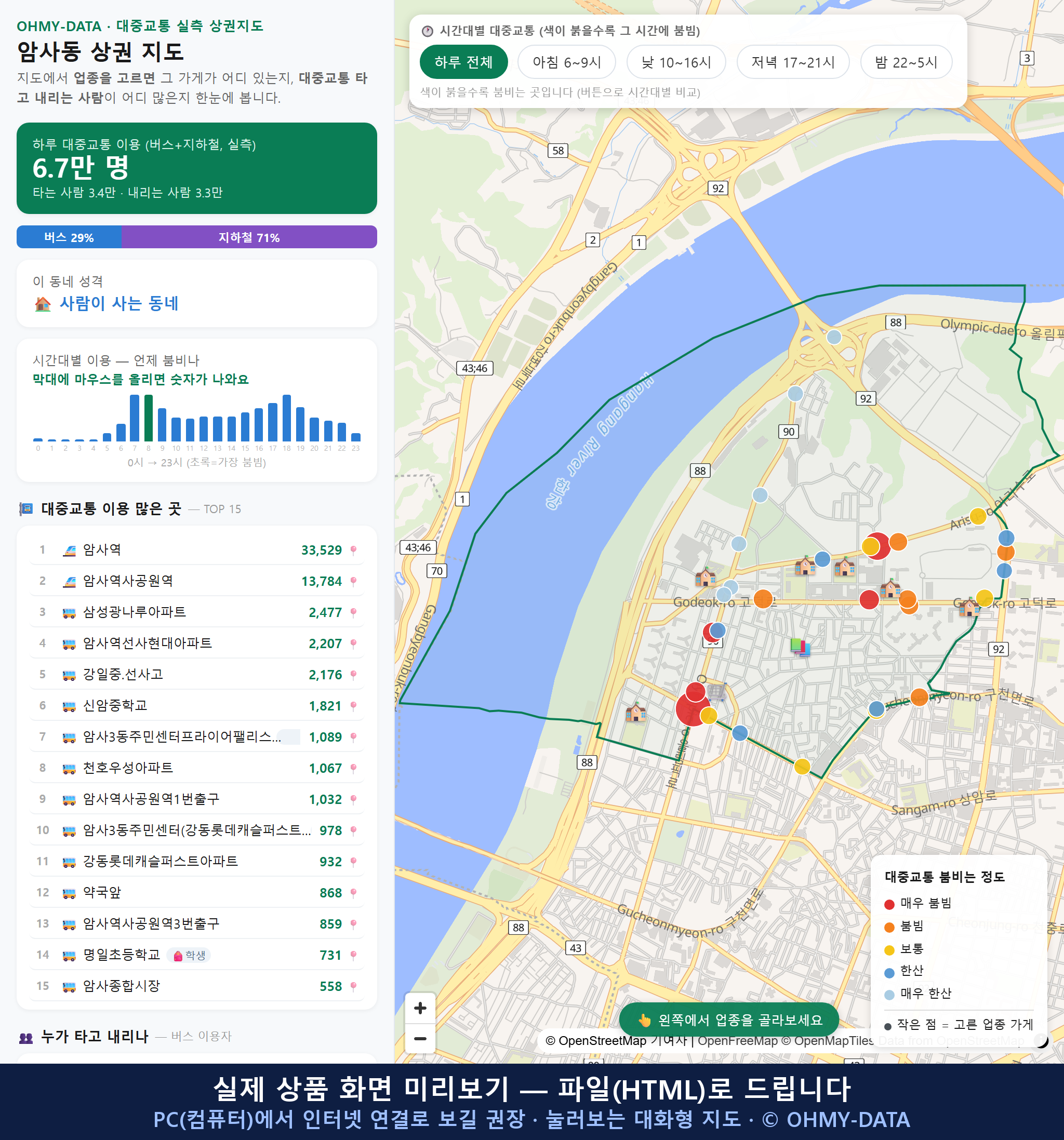Select the 암사3동주민센터프라이어팰리스 1,089 row
The image size is (1064, 1140).
[197, 737]
